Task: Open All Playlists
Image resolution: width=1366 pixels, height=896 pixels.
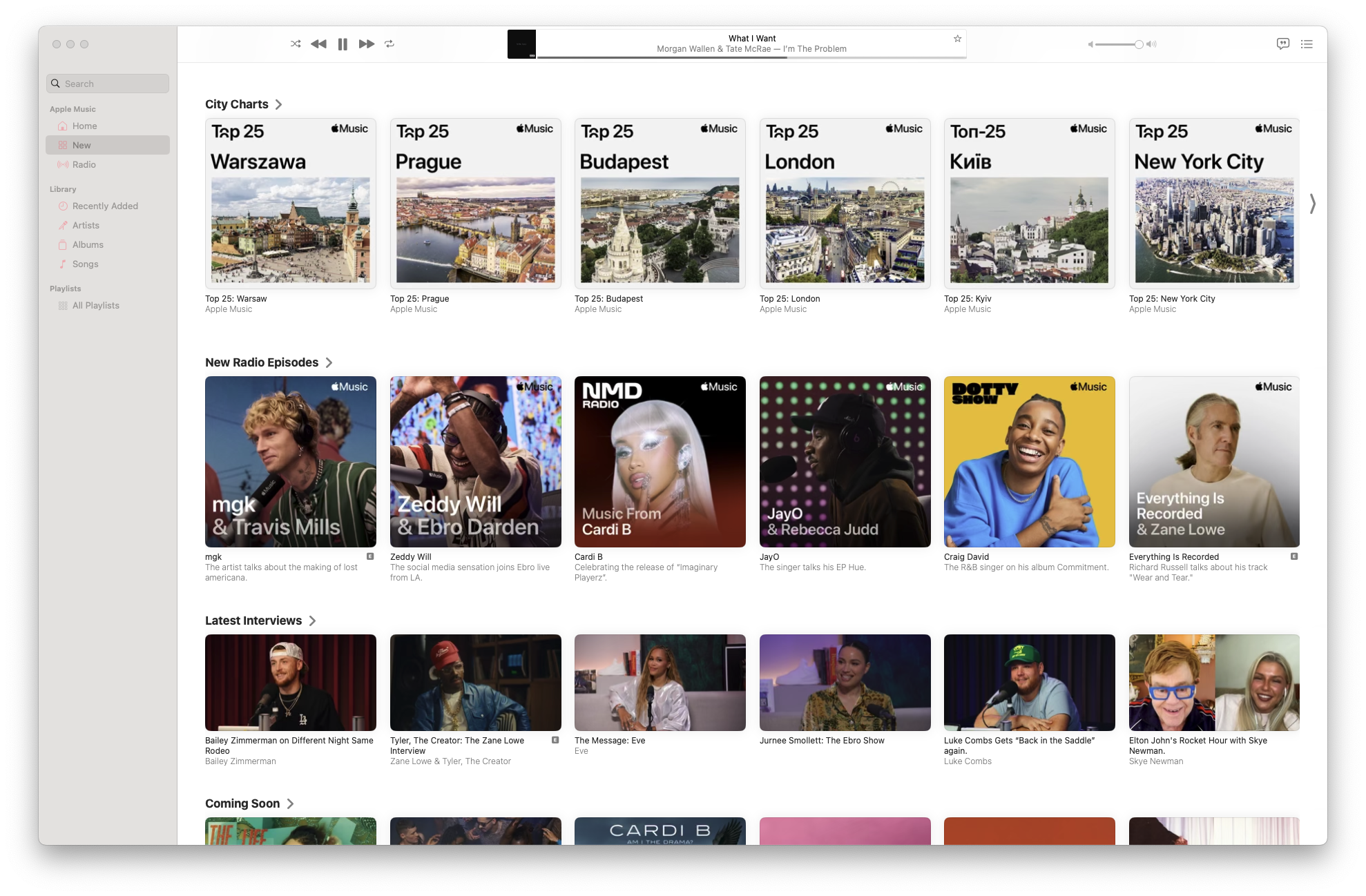Action: pos(108,305)
